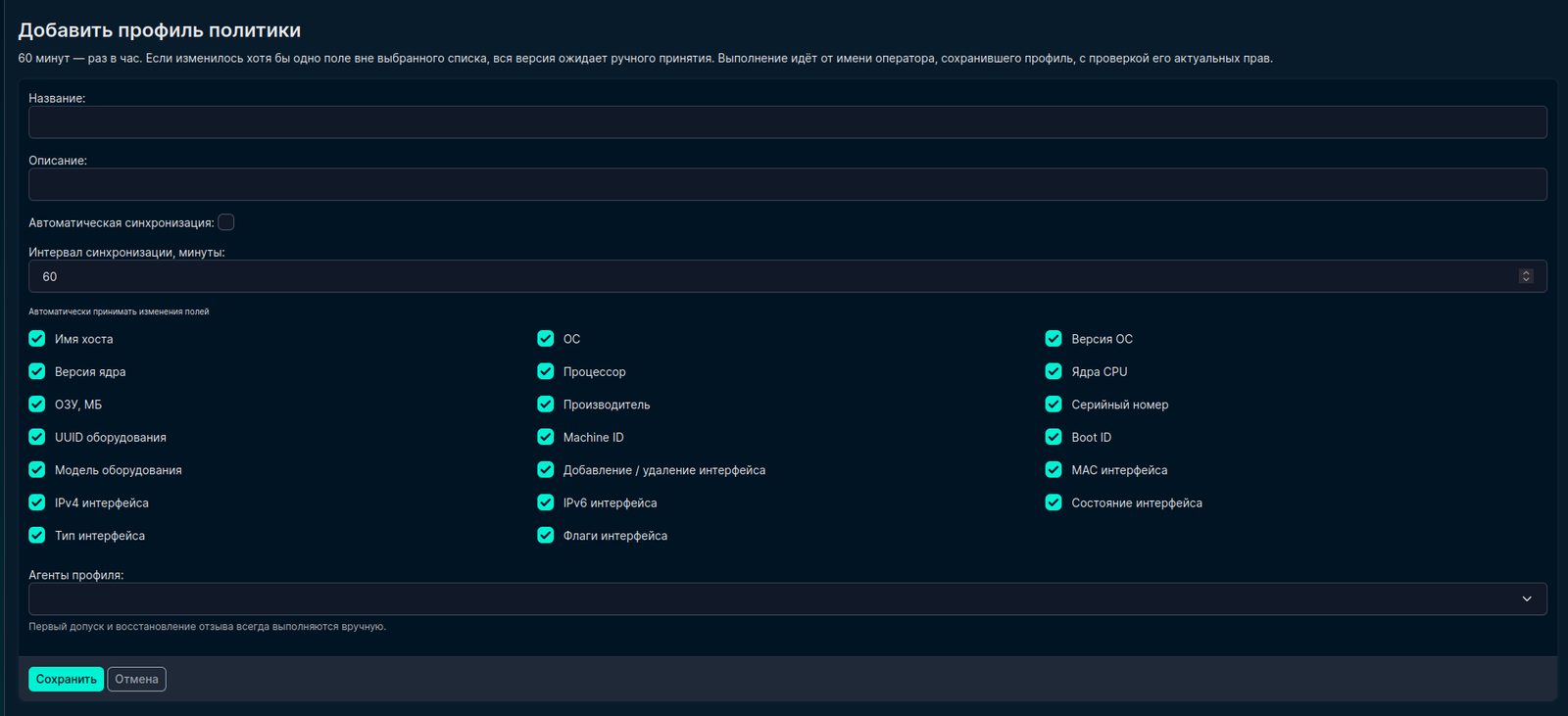Click the Название input field
The width and height of the screenshot is (1568, 716).
(x=787, y=122)
